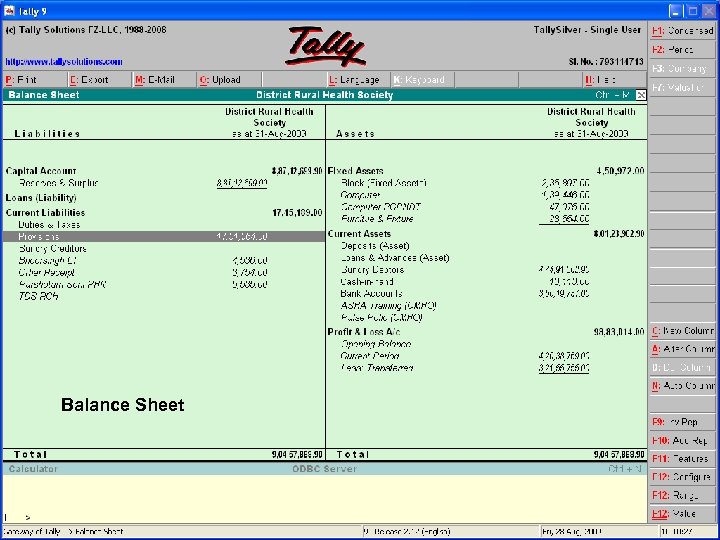Select the Cash-in-hand row
The height and width of the screenshot is (540, 720).
click(486, 281)
